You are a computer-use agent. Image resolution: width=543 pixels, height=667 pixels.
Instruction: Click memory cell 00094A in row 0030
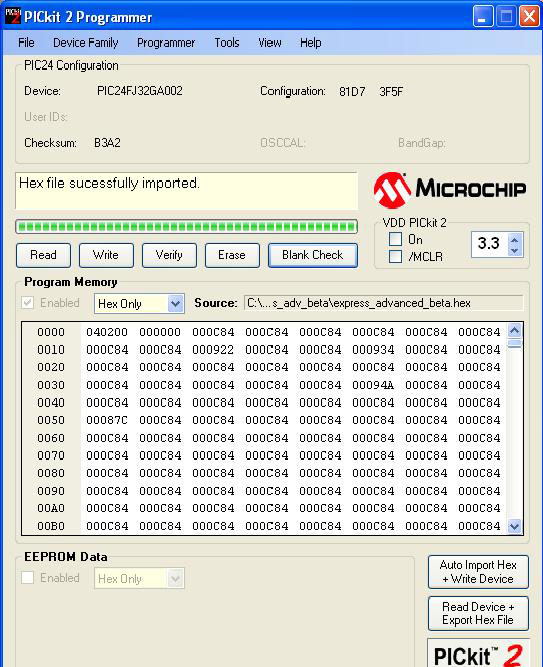click(373, 385)
